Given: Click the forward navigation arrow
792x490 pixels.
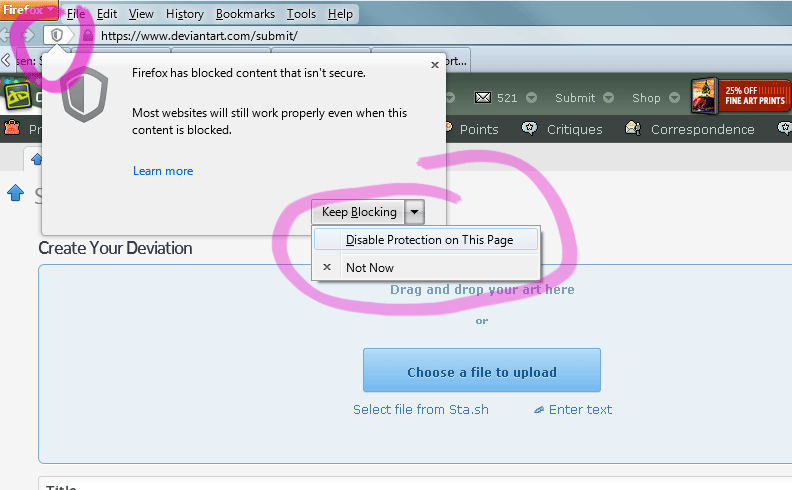Looking at the screenshot, I should point(28,35).
